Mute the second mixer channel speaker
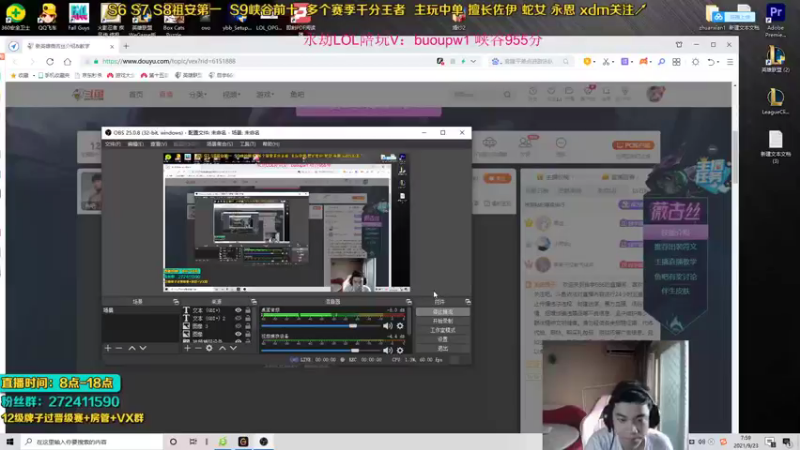The image size is (800, 450). click(388, 350)
